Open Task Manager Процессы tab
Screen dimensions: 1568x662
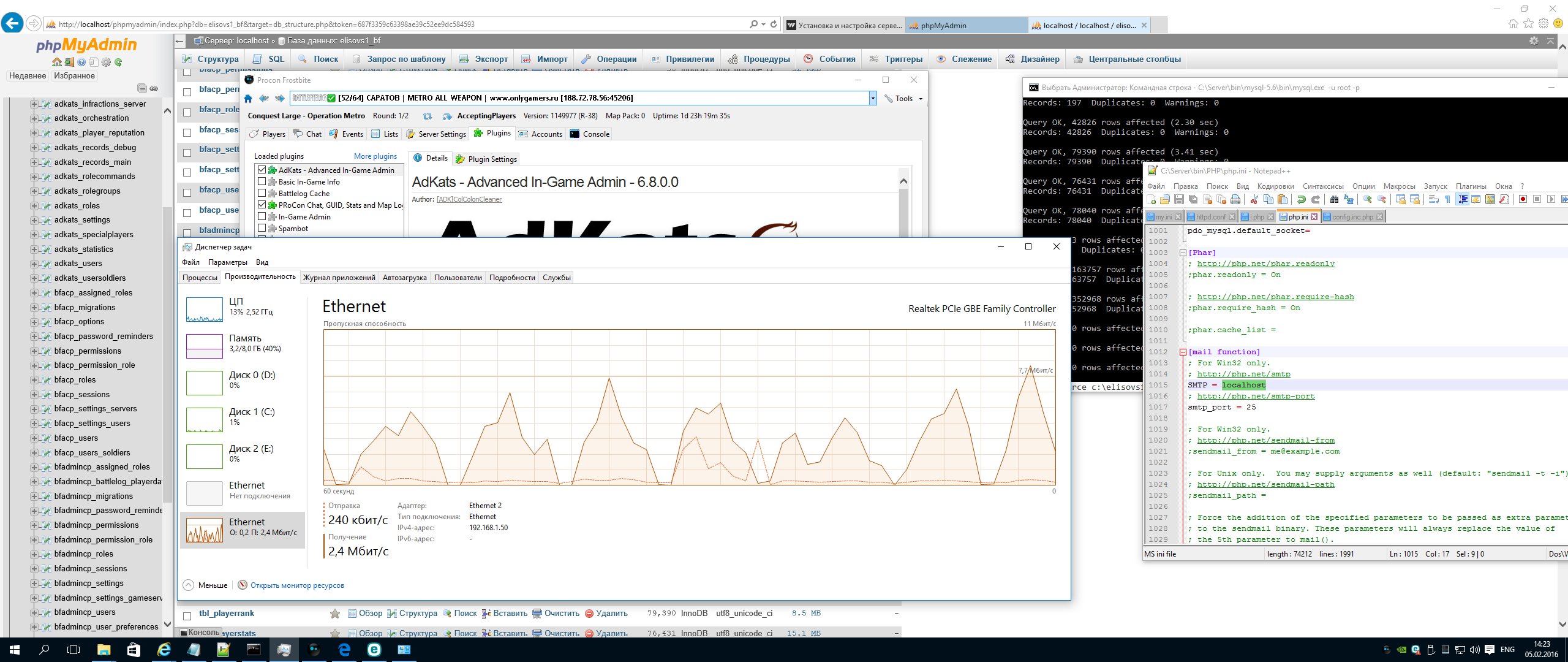[200, 278]
